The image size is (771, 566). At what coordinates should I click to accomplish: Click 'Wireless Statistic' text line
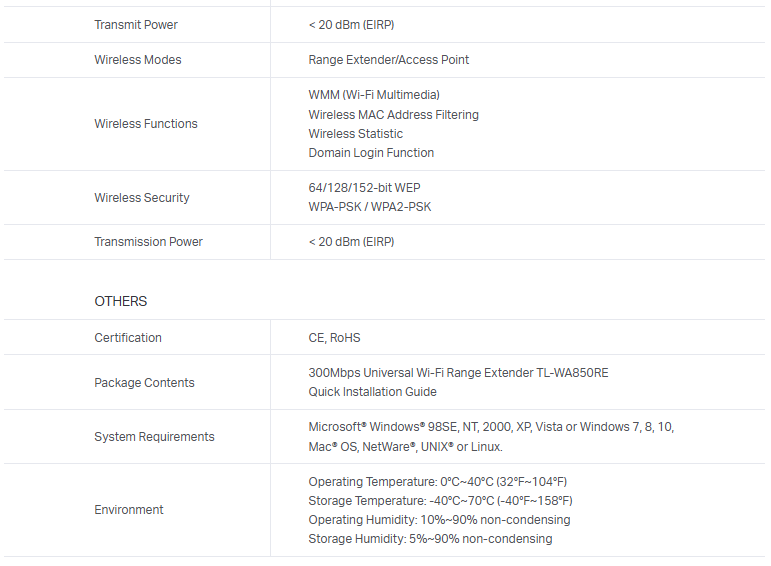pyautogui.click(x=355, y=134)
